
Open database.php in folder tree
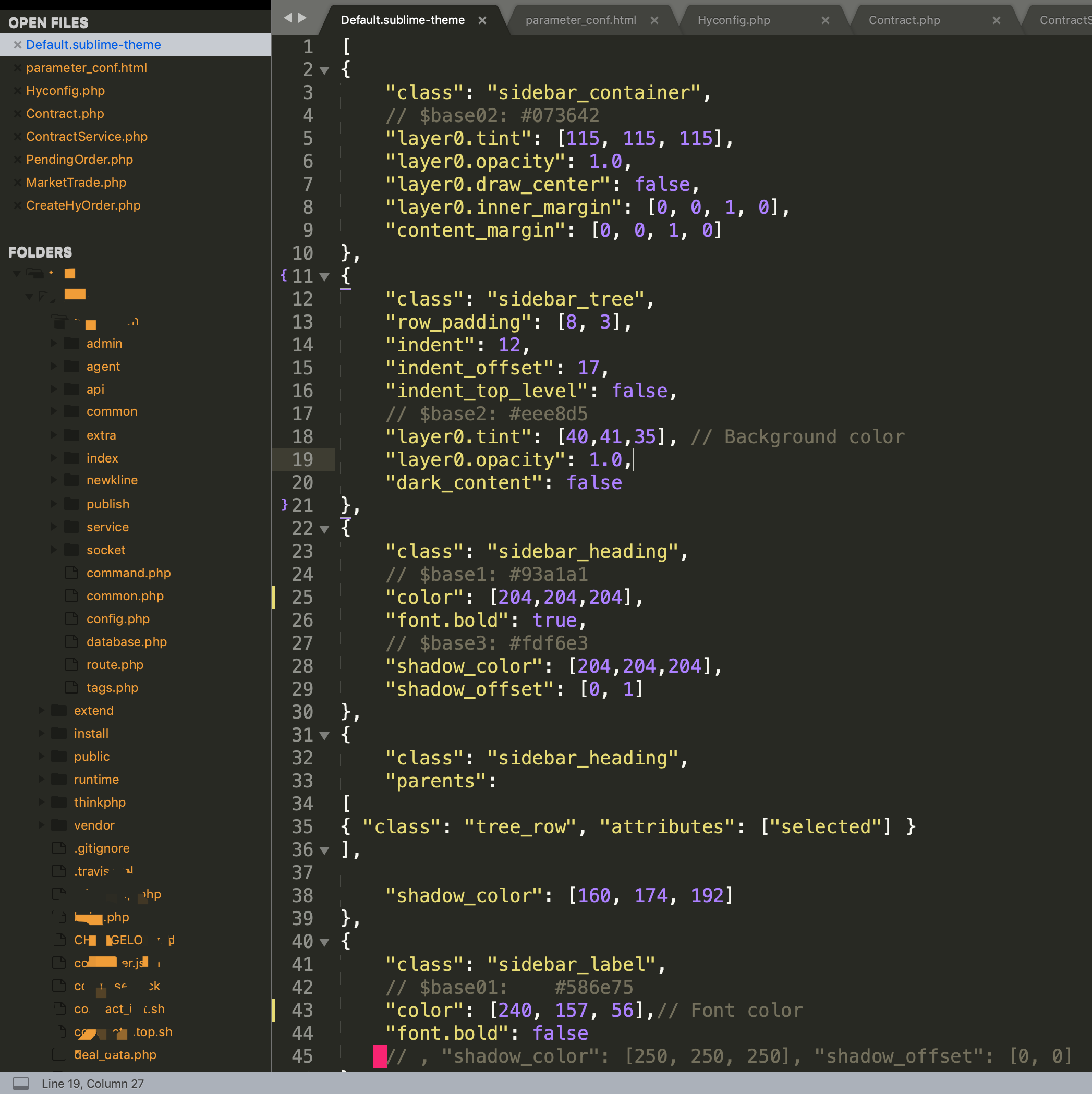pos(126,641)
